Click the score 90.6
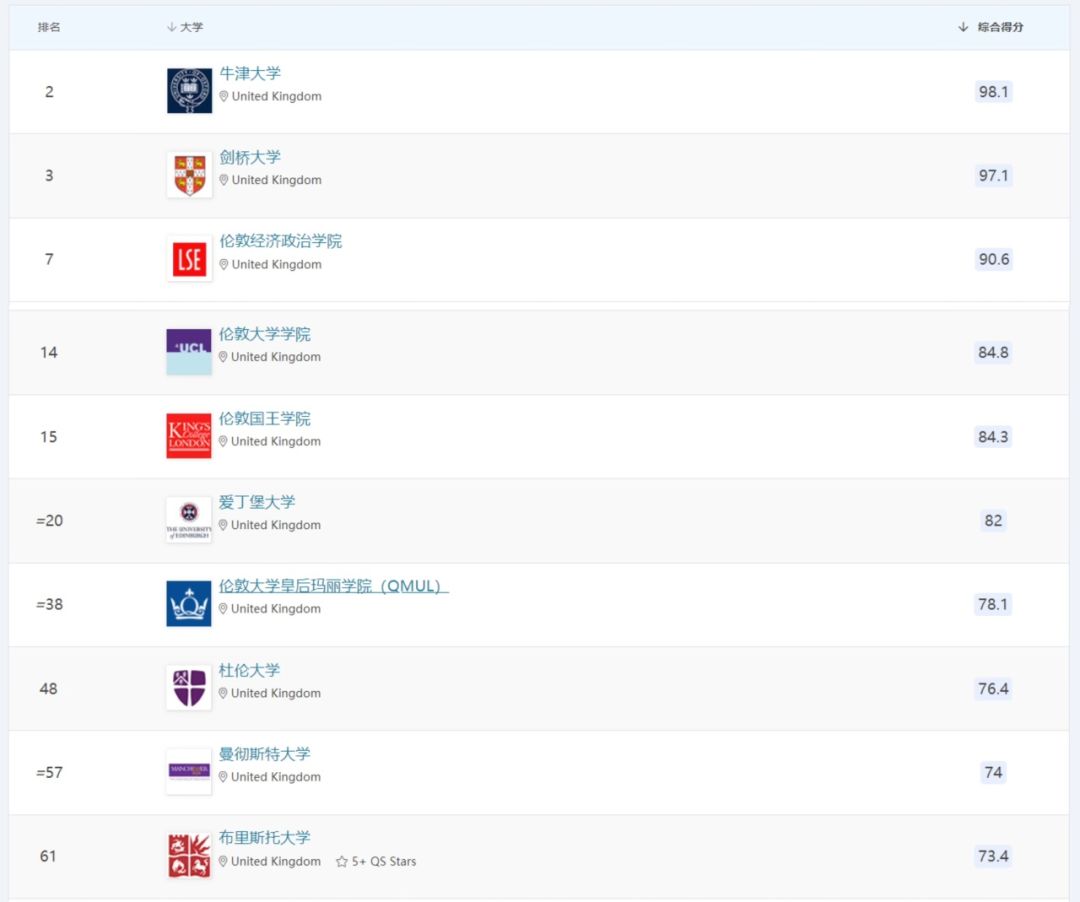The height and width of the screenshot is (902, 1080). click(993, 260)
